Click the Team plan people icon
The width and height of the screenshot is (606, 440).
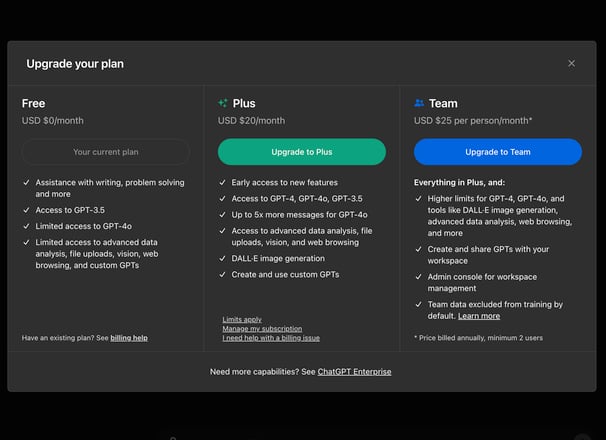(419, 103)
